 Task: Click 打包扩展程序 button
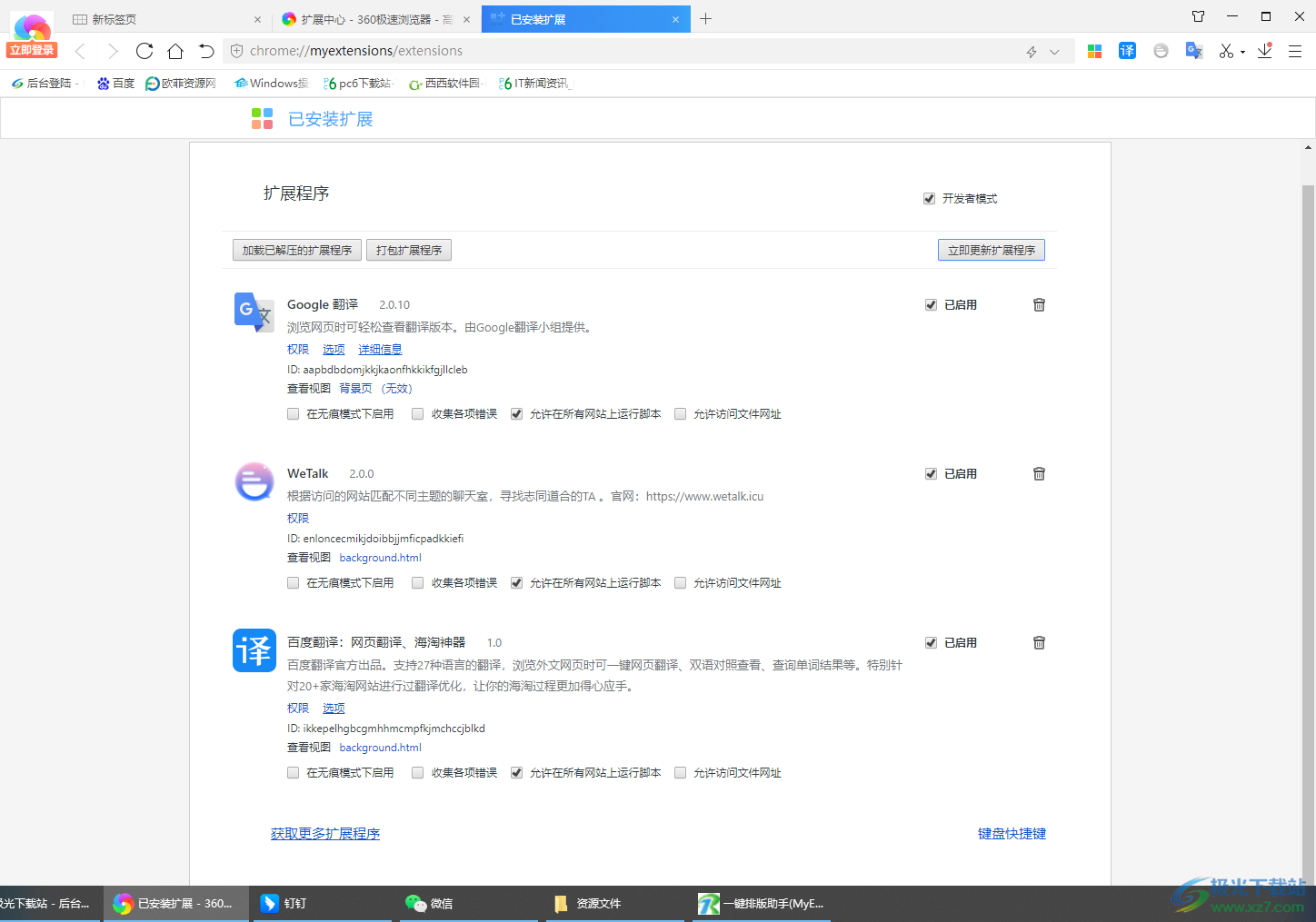pyautogui.click(x=409, y=251)
